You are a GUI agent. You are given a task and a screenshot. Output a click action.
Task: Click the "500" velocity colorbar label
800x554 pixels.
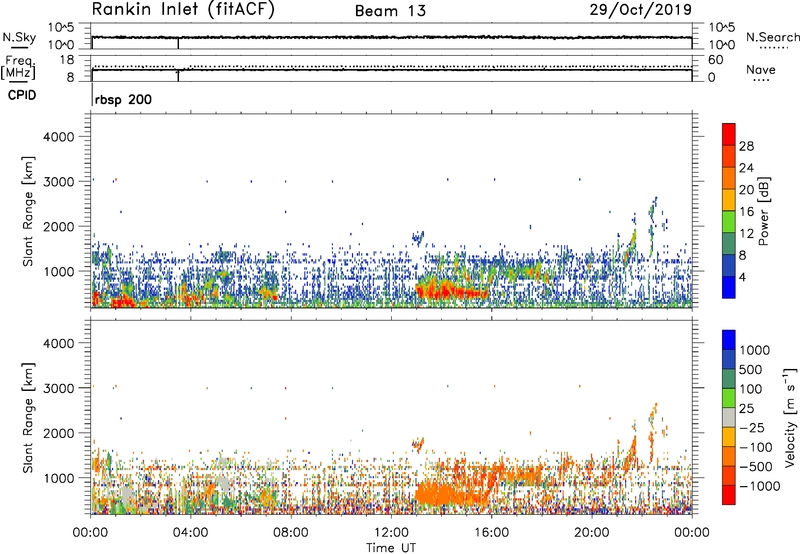(x=751, y=369)
